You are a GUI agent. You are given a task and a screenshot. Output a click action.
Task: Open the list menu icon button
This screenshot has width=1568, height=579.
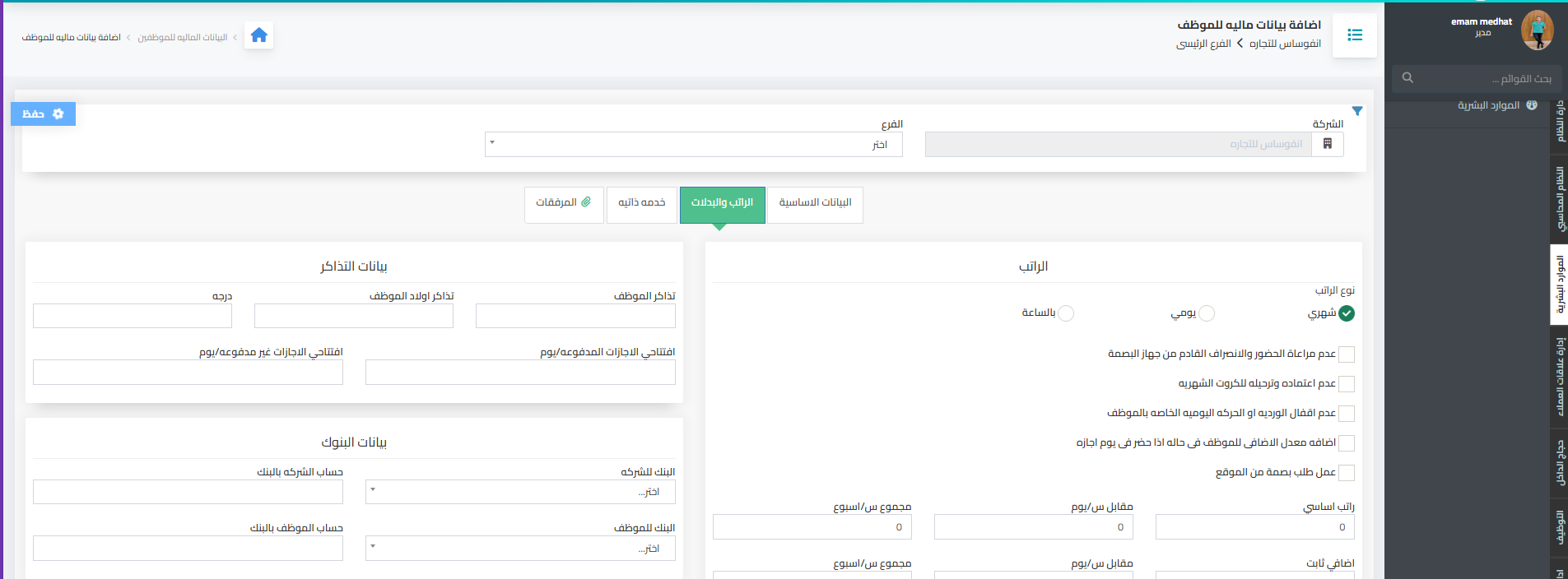point(1354,35)
